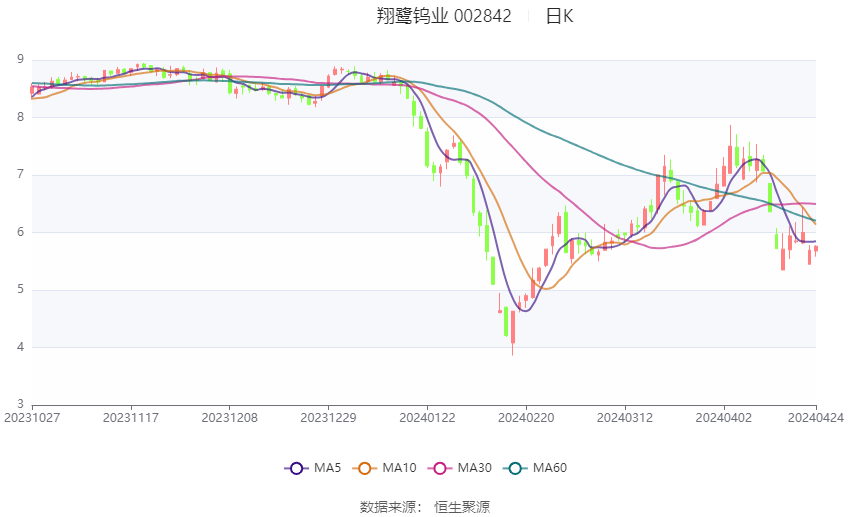This screenshot has height=517, width=850.
Task: Click x-axis date label 20240312
Action: click(x=624, y=418)
